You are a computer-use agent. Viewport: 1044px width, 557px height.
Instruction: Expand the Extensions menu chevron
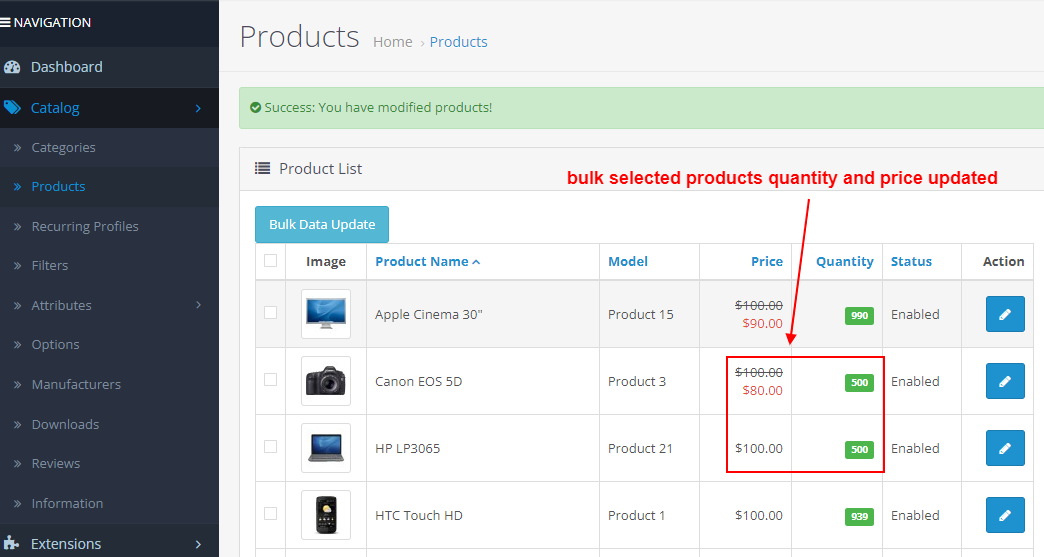198,544
